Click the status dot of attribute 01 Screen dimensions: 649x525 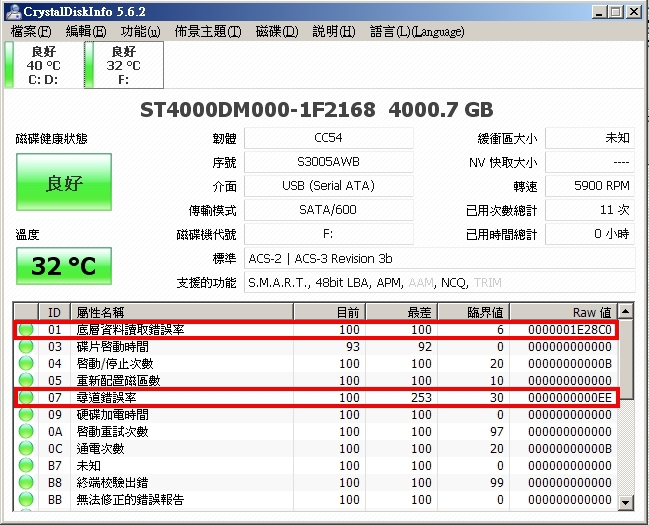point(26,330)
